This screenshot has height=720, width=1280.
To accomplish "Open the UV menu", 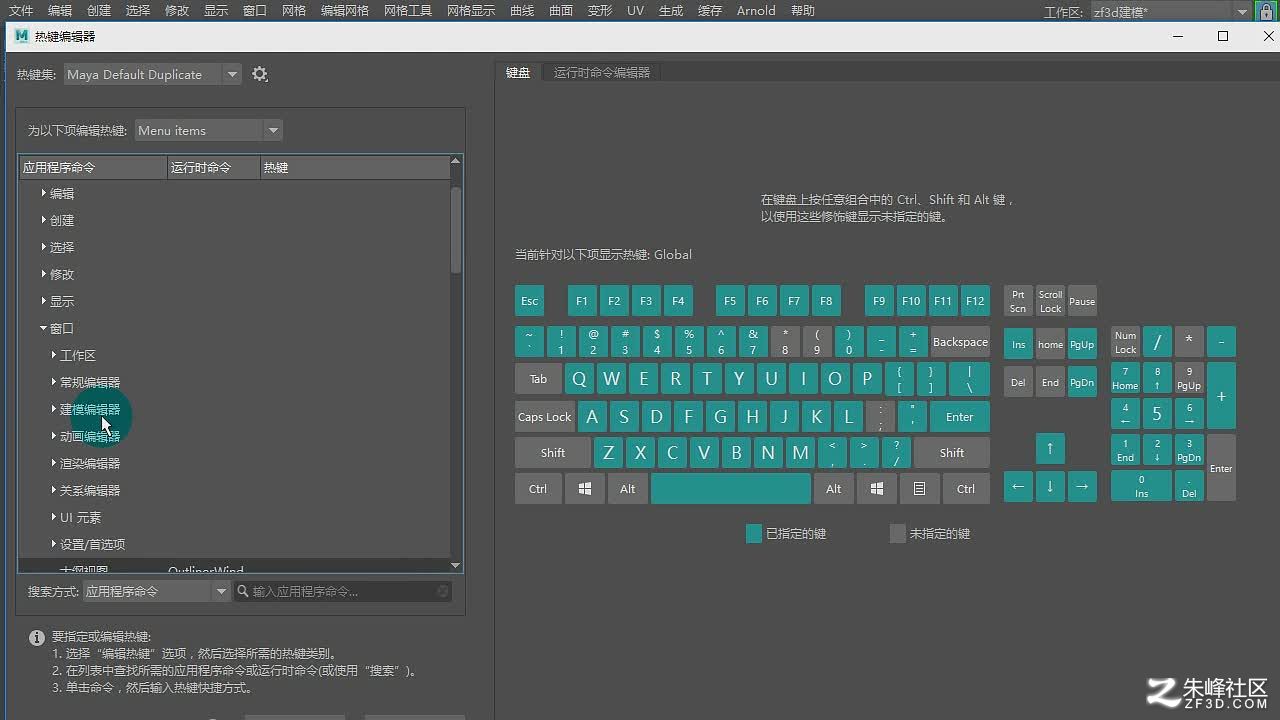I will 635,10.
